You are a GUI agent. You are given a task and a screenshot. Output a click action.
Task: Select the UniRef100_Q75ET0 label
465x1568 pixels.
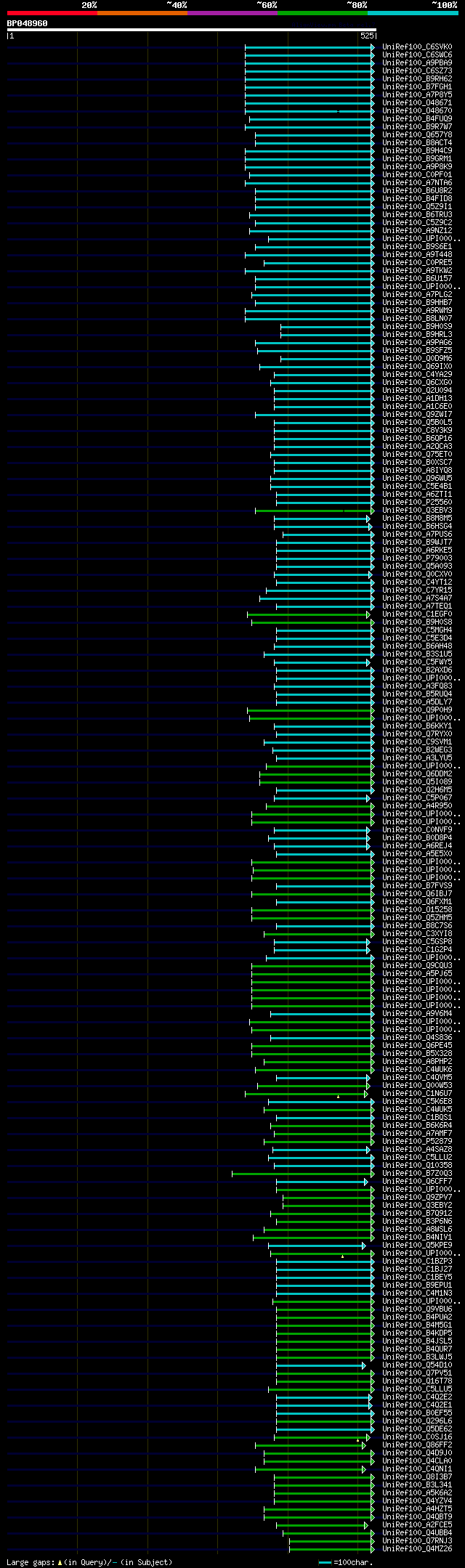(417, 455)
